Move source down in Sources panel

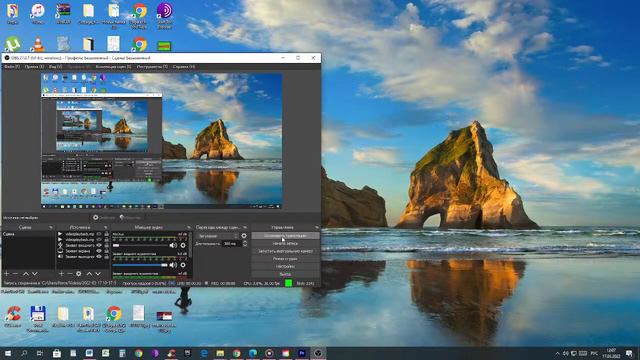pyautogui.click(x=98, y=273)
